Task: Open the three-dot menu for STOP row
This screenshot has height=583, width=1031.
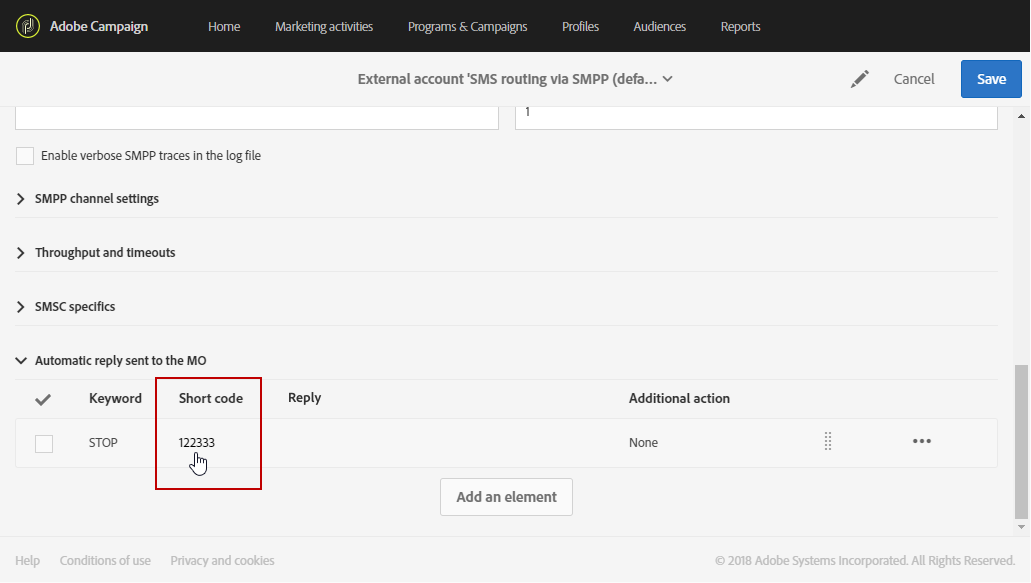Action: pos(922,441)
